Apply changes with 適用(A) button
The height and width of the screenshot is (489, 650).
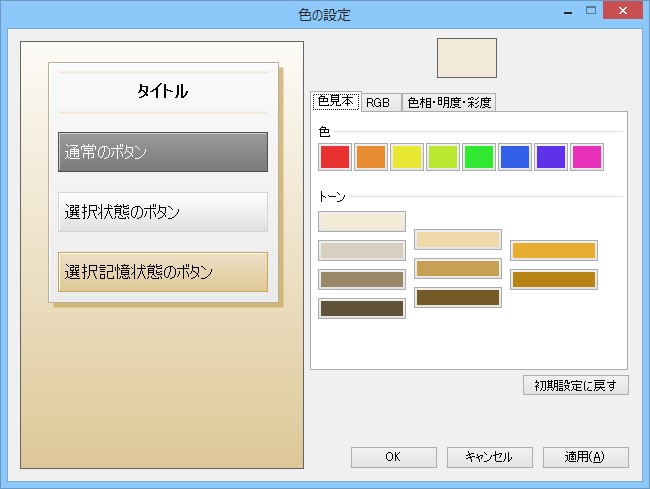[x=585, y=457]
